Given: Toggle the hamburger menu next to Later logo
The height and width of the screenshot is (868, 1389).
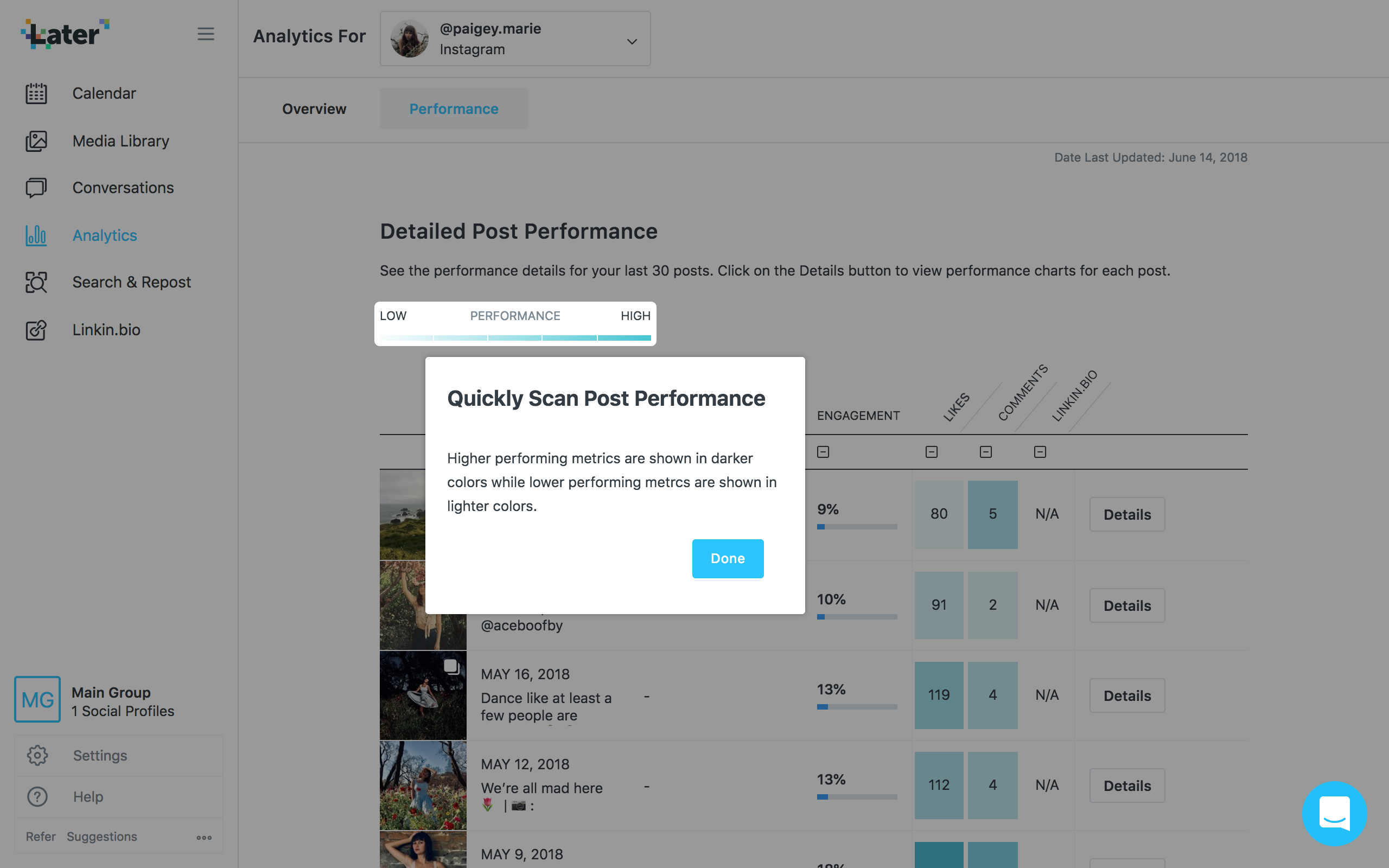Looking at the screenshot, I should 206,34.
